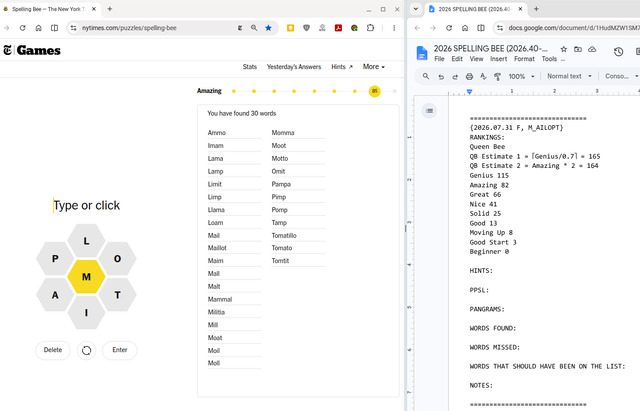This screenshot has width=640, height=411.
Task: Open the extensions puzzle piece menu
Action: pyautogui.click(x=370, y=28)
